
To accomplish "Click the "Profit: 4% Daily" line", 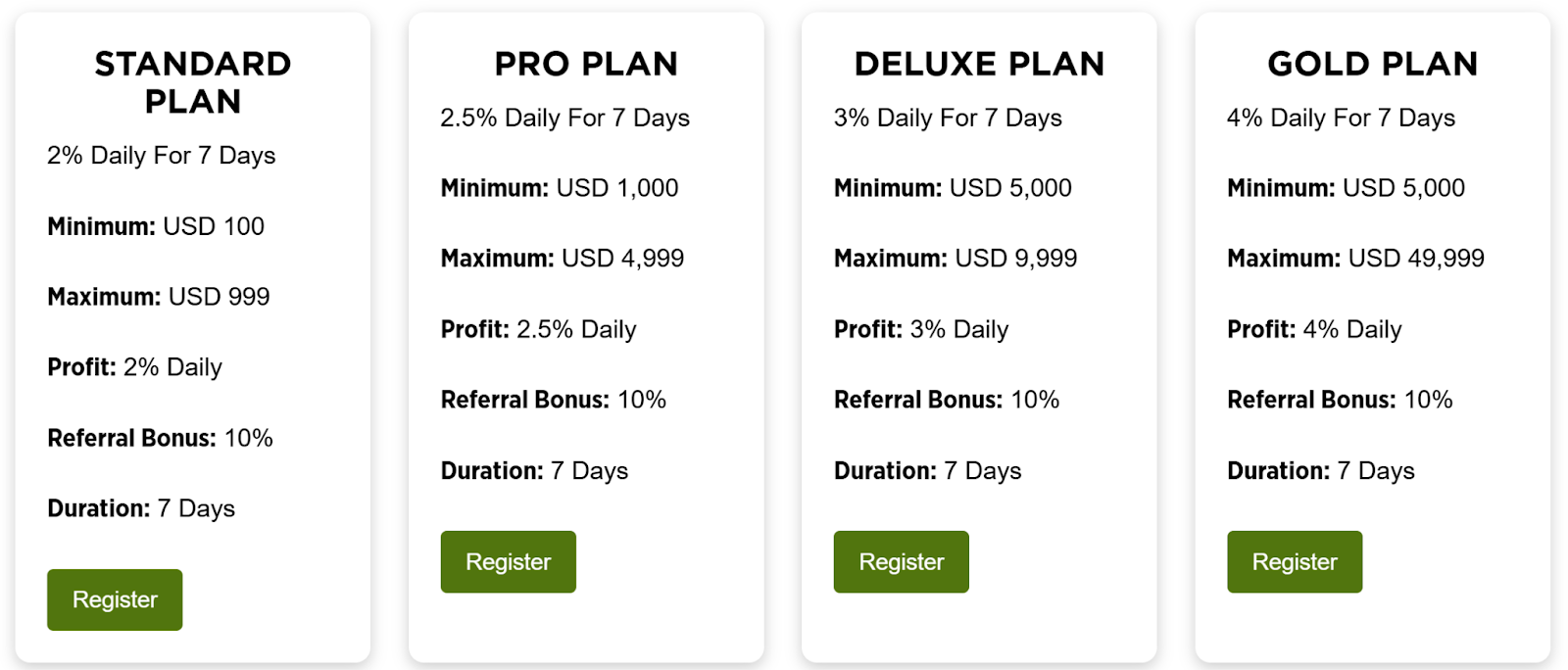I will [x=1314, y=329].
